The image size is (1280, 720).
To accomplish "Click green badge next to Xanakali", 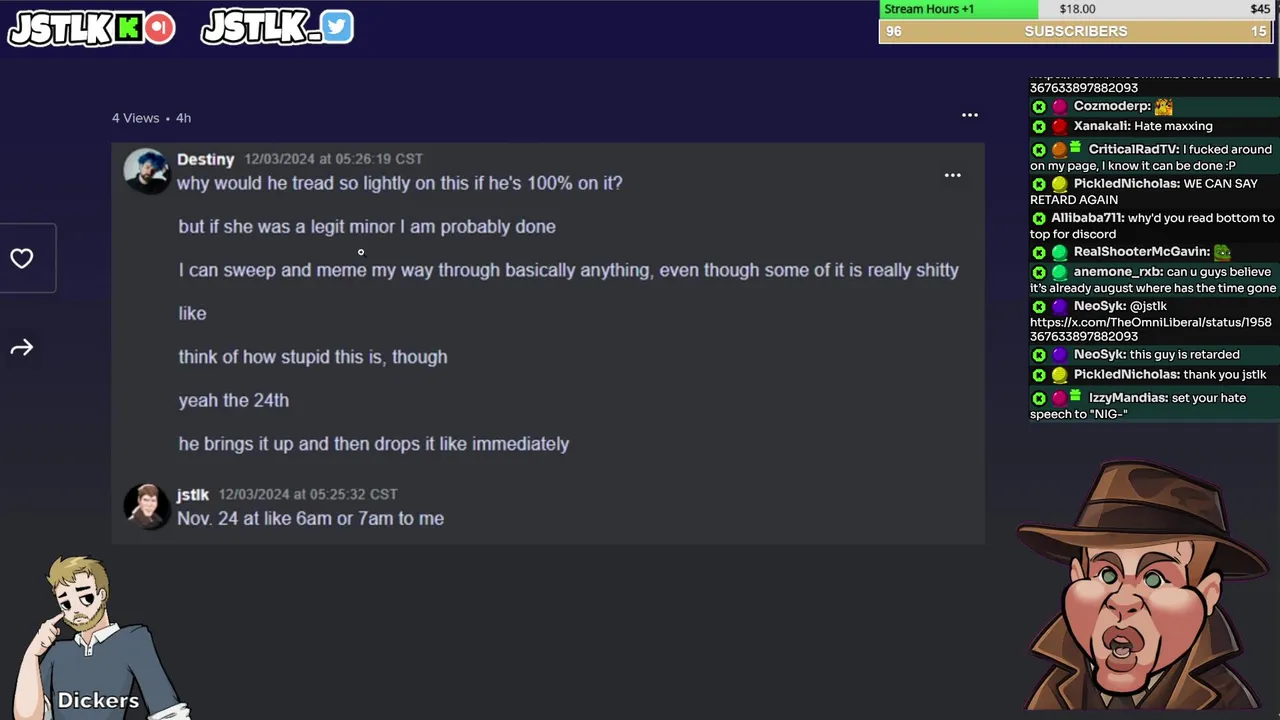I will click(1039, 127).
